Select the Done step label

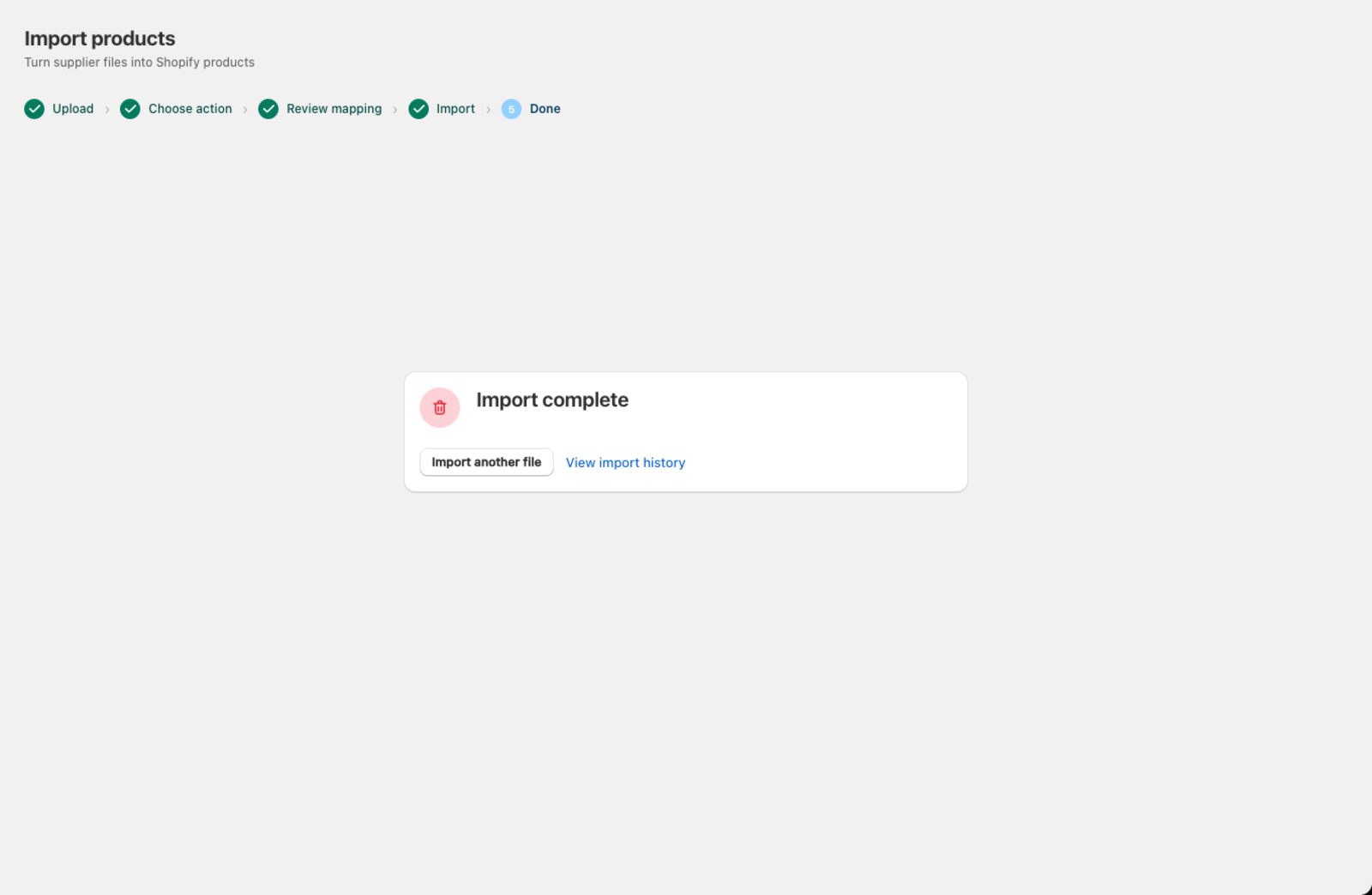click(x=545, y=109)
